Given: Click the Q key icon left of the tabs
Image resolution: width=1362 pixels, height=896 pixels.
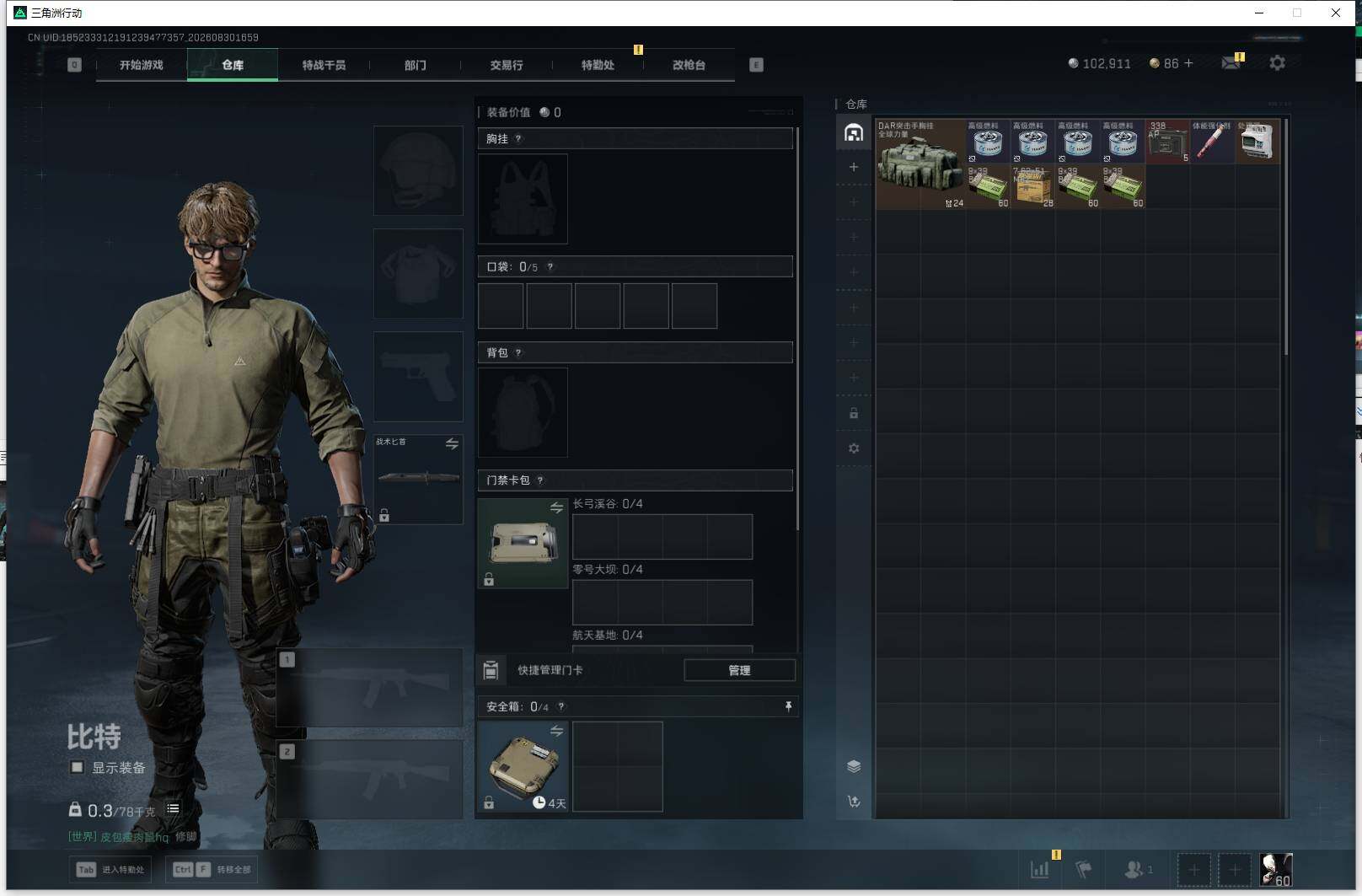Looking at the screenshot, I should pos(74,65).
